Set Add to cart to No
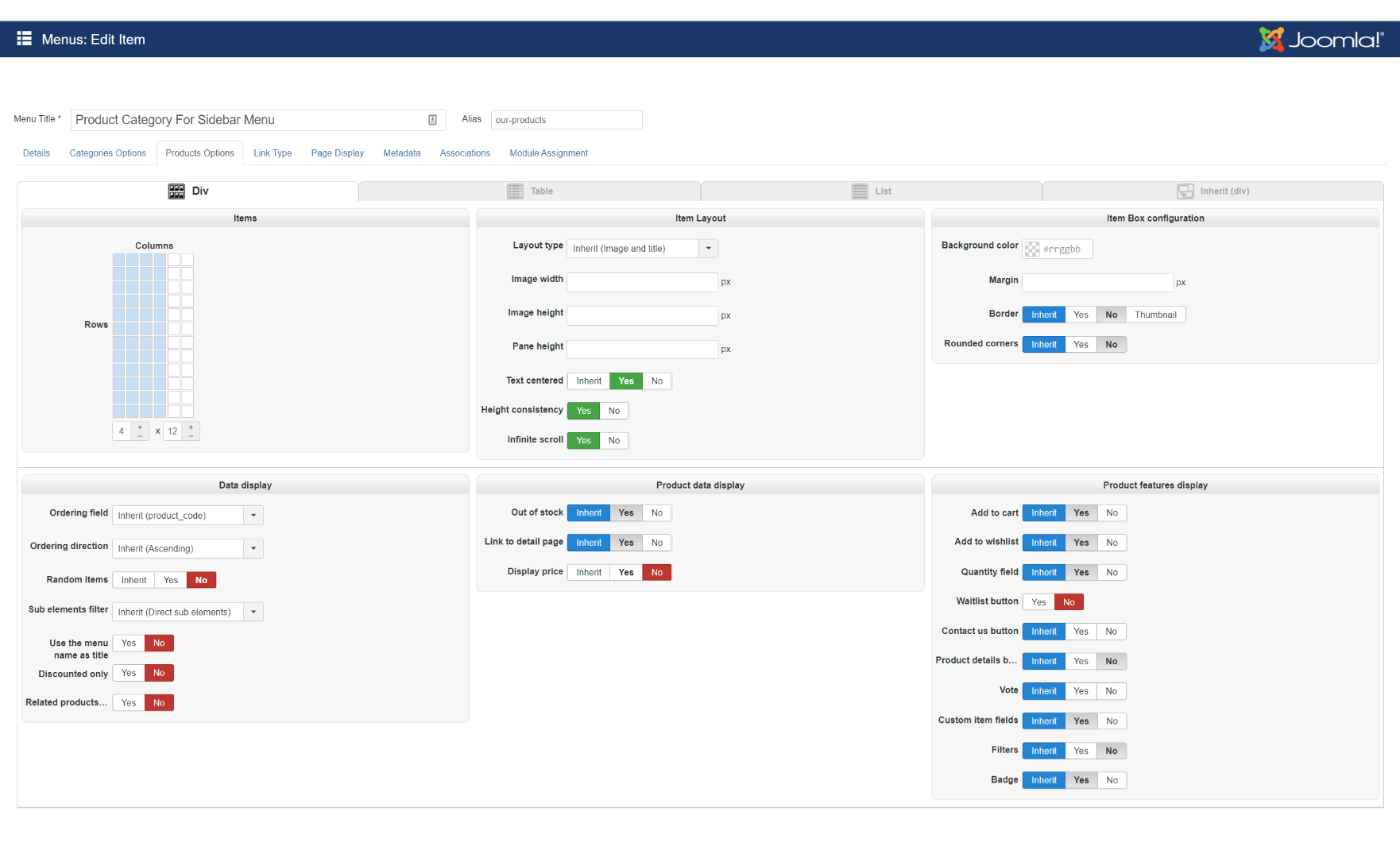The width and height of the screenshot is (1400, 858). 1112,513
